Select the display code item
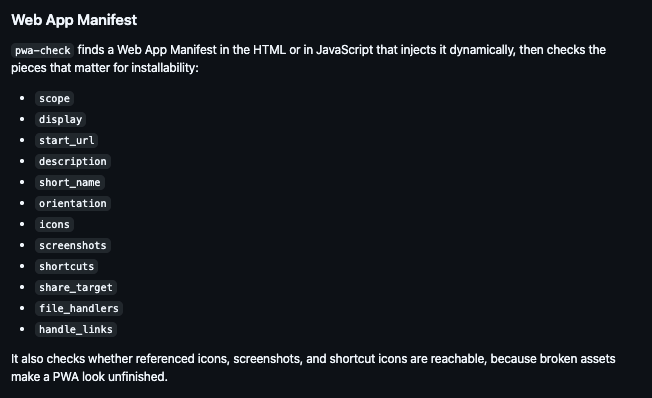652x398 pixels. click(61, 119)
